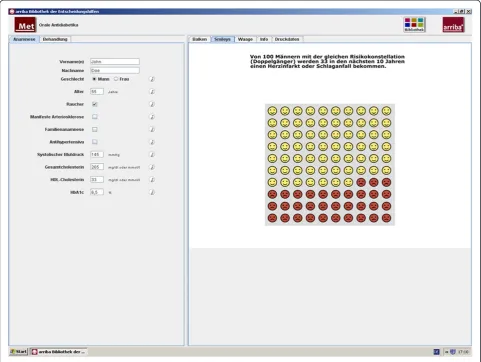Open info icon for Raucher row

click(152, 104)
